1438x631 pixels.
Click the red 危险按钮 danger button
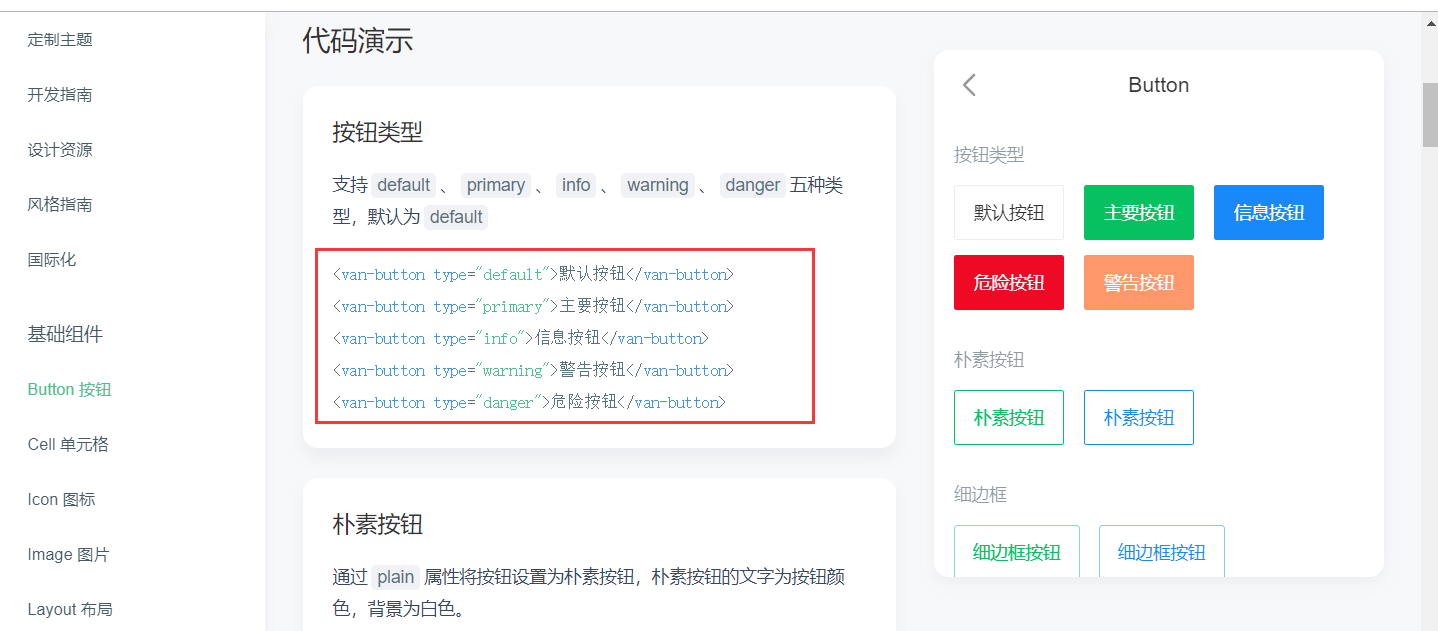point(1008,282)
